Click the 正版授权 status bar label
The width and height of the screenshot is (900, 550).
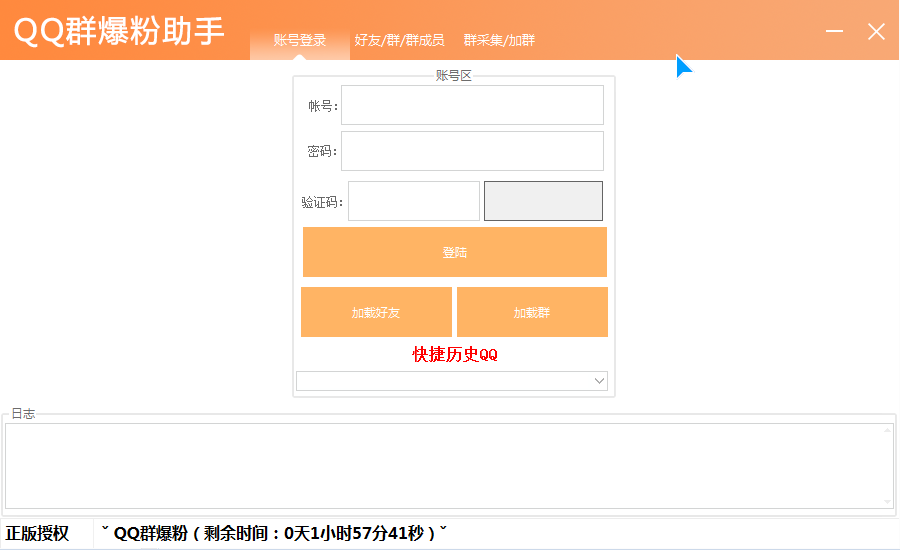[37, 534]
